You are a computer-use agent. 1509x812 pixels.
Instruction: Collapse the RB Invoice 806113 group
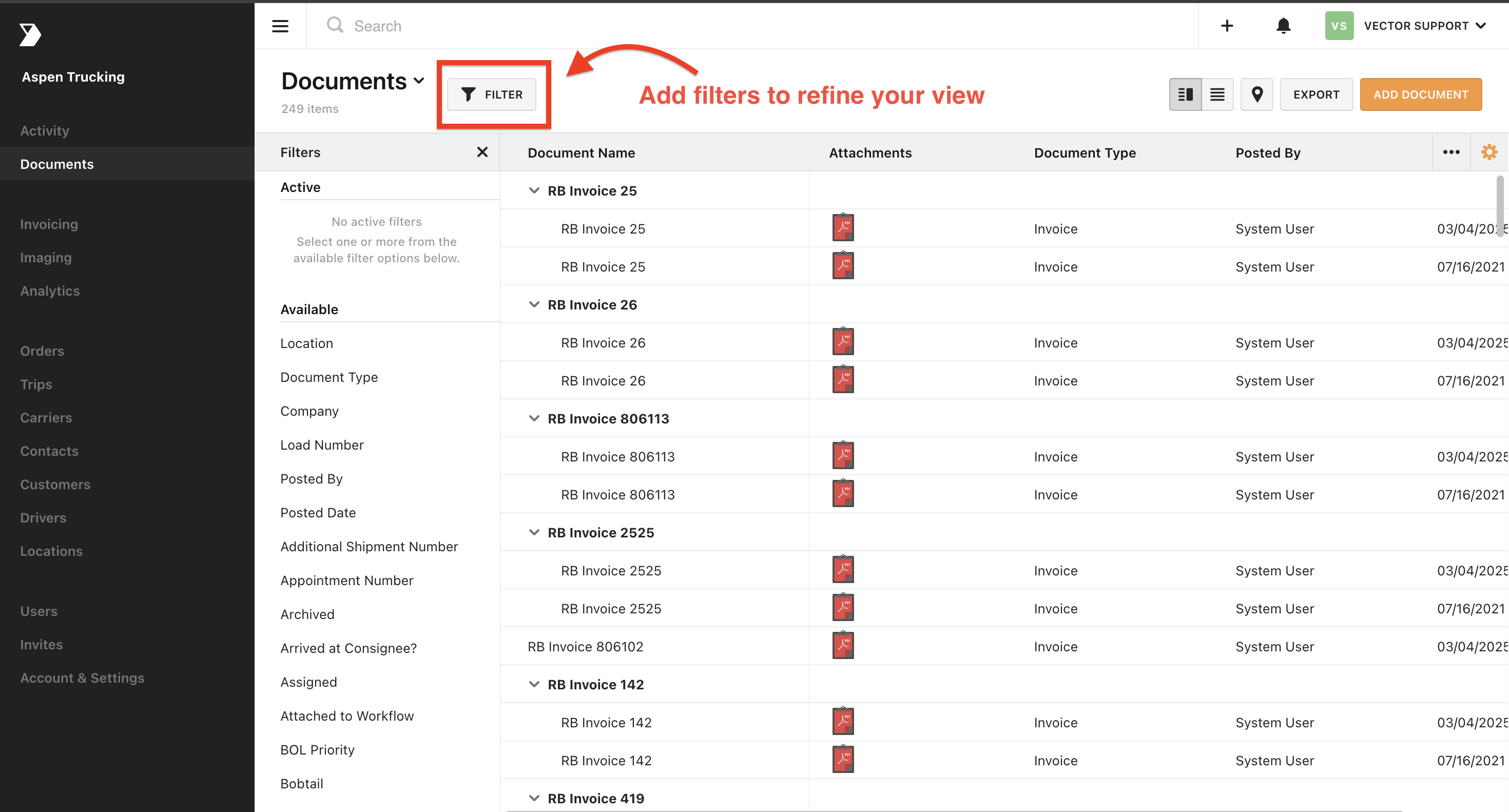point(534,418)
